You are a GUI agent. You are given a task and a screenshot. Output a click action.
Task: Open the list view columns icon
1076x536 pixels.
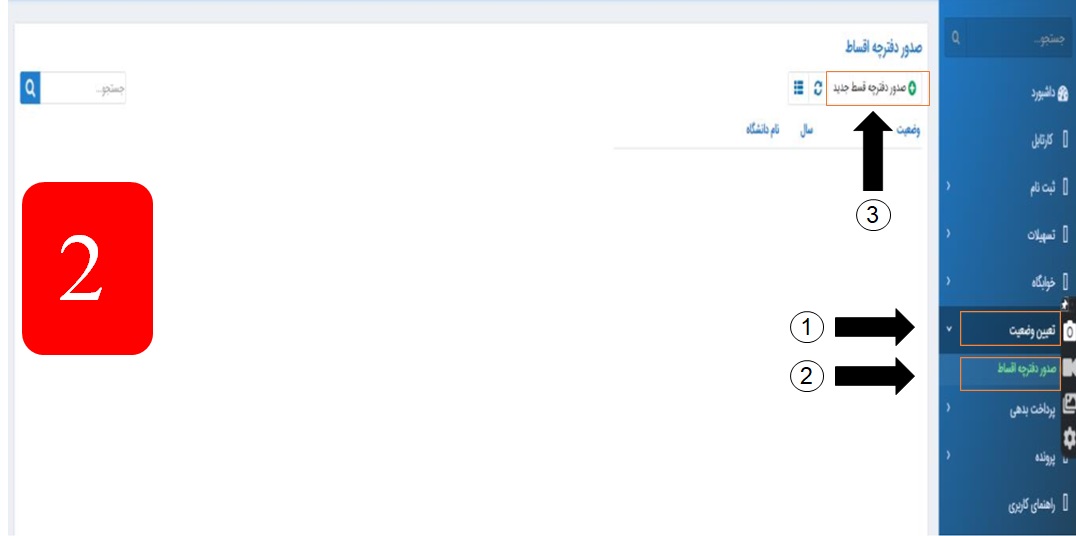799,89
